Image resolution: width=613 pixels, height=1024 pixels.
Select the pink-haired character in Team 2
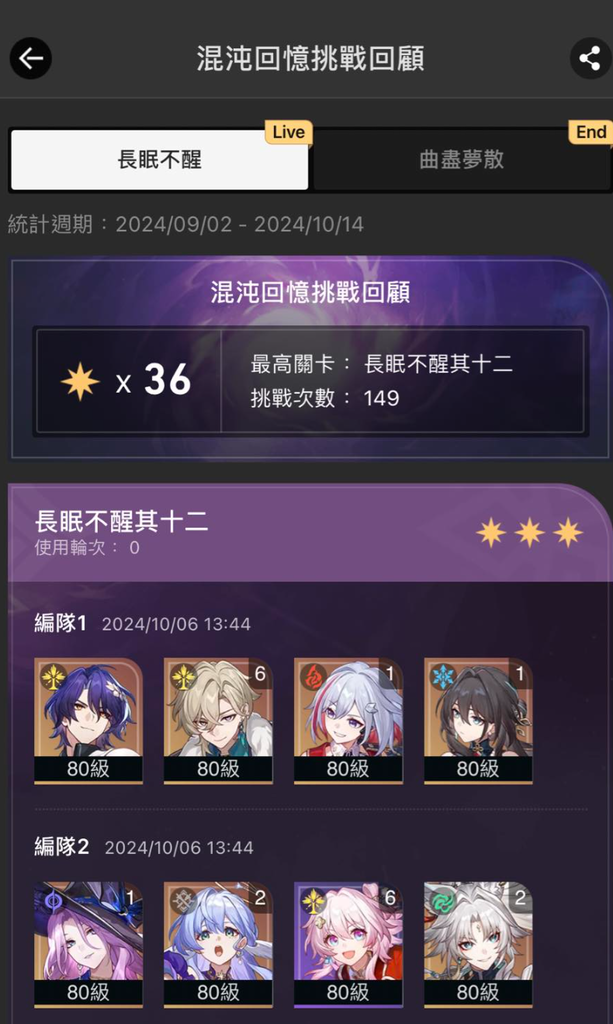coord(348,944)
